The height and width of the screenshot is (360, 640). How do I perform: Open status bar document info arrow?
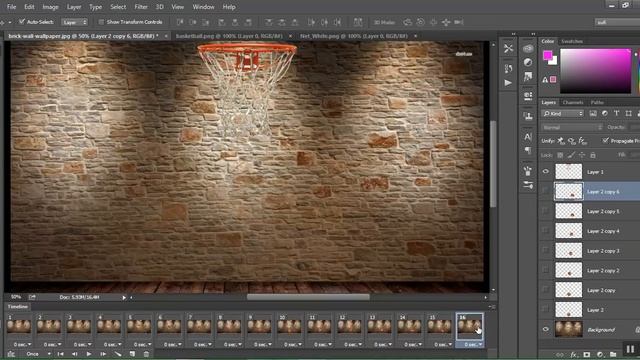124,298
